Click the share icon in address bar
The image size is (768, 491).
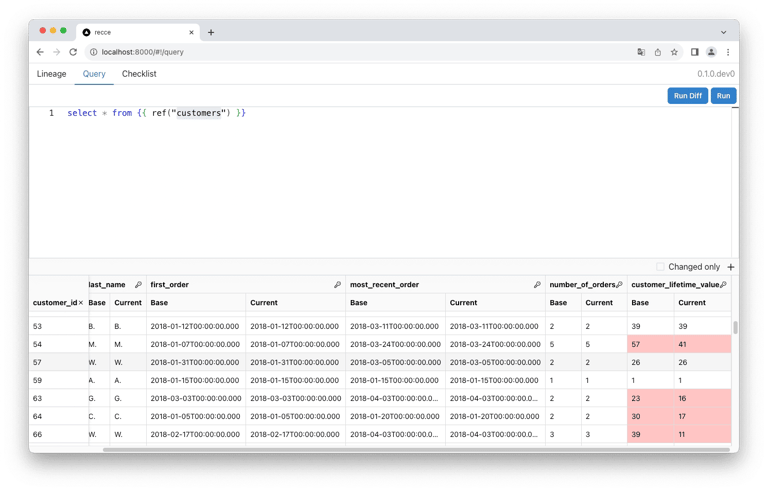tap(658, 52)
